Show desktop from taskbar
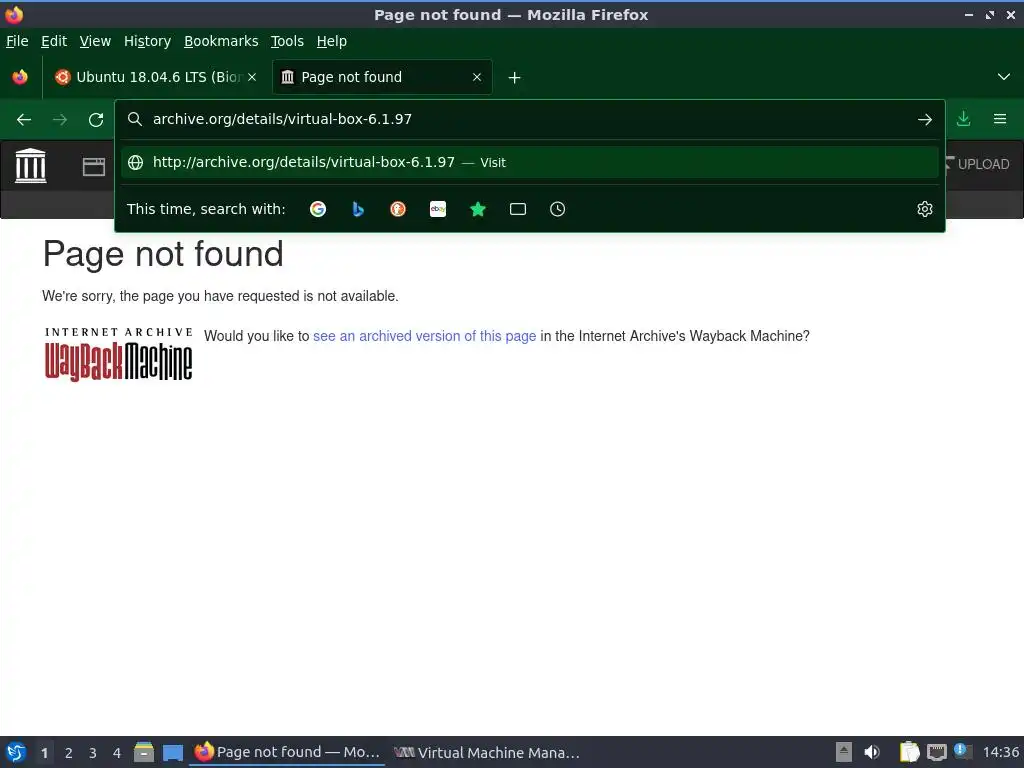Screen dimensions: 1024x768 click(x=172, y=752)
